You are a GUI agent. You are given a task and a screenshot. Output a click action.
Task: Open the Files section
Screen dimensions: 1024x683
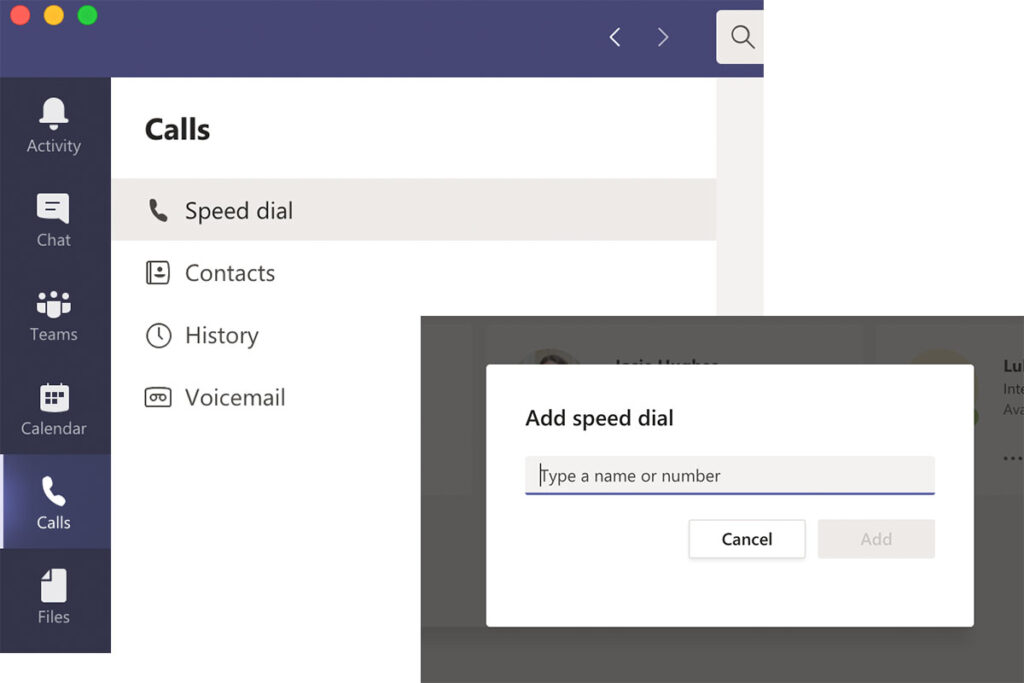pos(54,594)
